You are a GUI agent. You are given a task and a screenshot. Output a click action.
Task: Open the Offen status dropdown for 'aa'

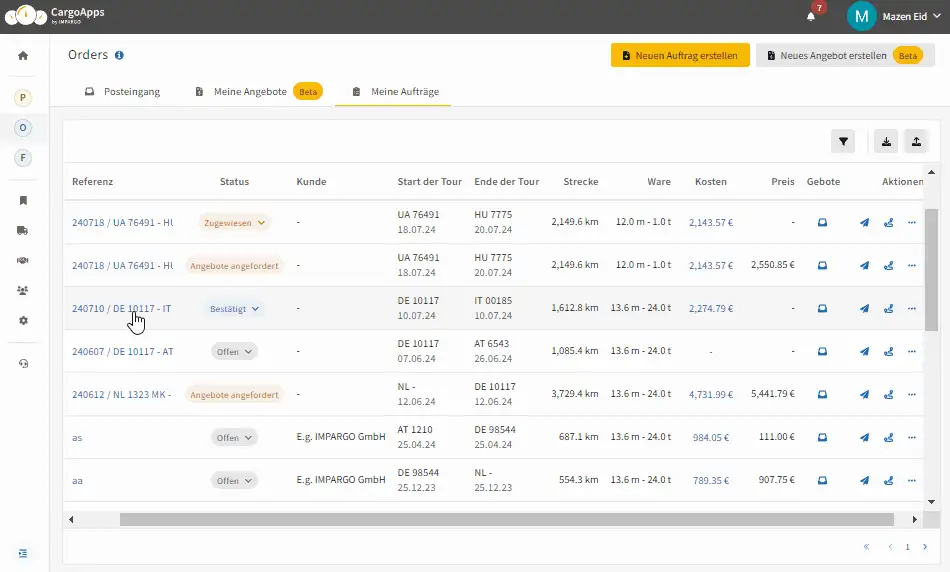(x=234, y=481)
